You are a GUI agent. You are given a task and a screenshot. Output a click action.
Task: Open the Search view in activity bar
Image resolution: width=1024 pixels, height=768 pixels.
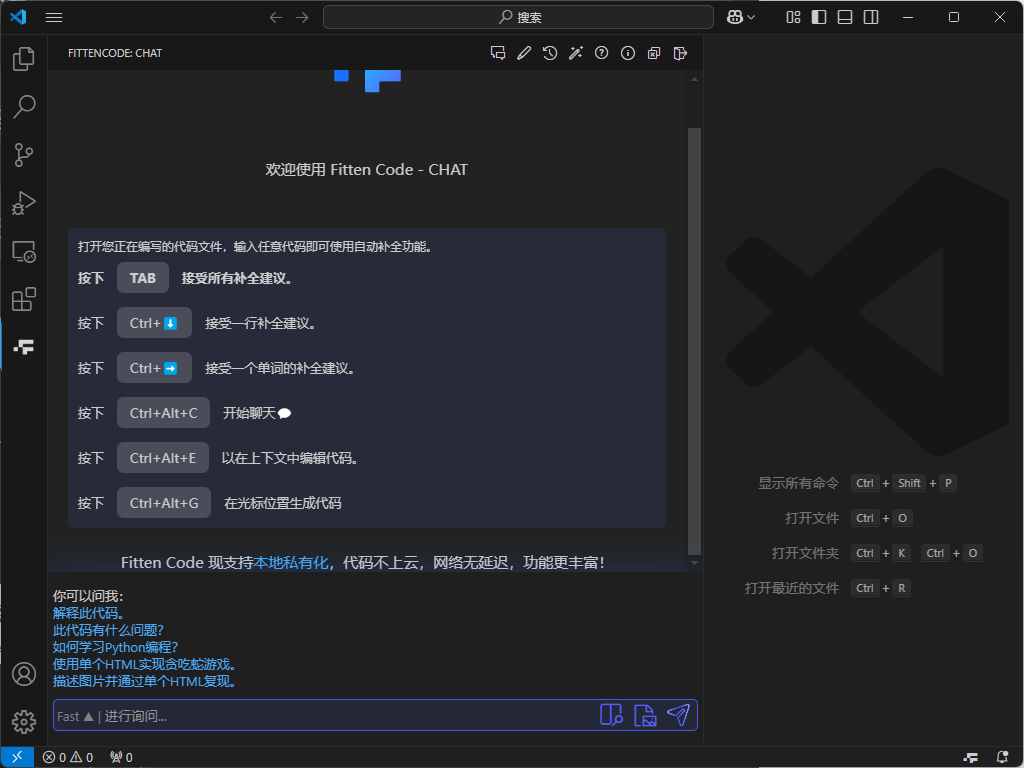pyautogui.click(x=24, y=106)
